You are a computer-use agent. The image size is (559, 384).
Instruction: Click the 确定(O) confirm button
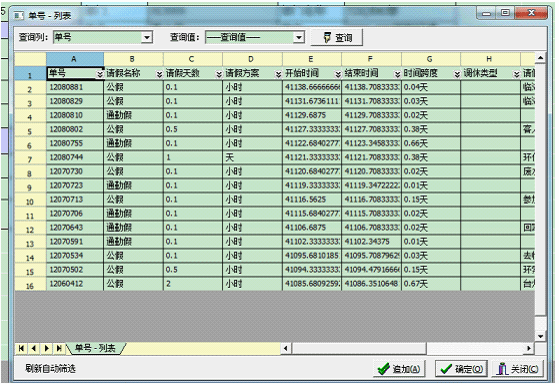coord(462,369)
